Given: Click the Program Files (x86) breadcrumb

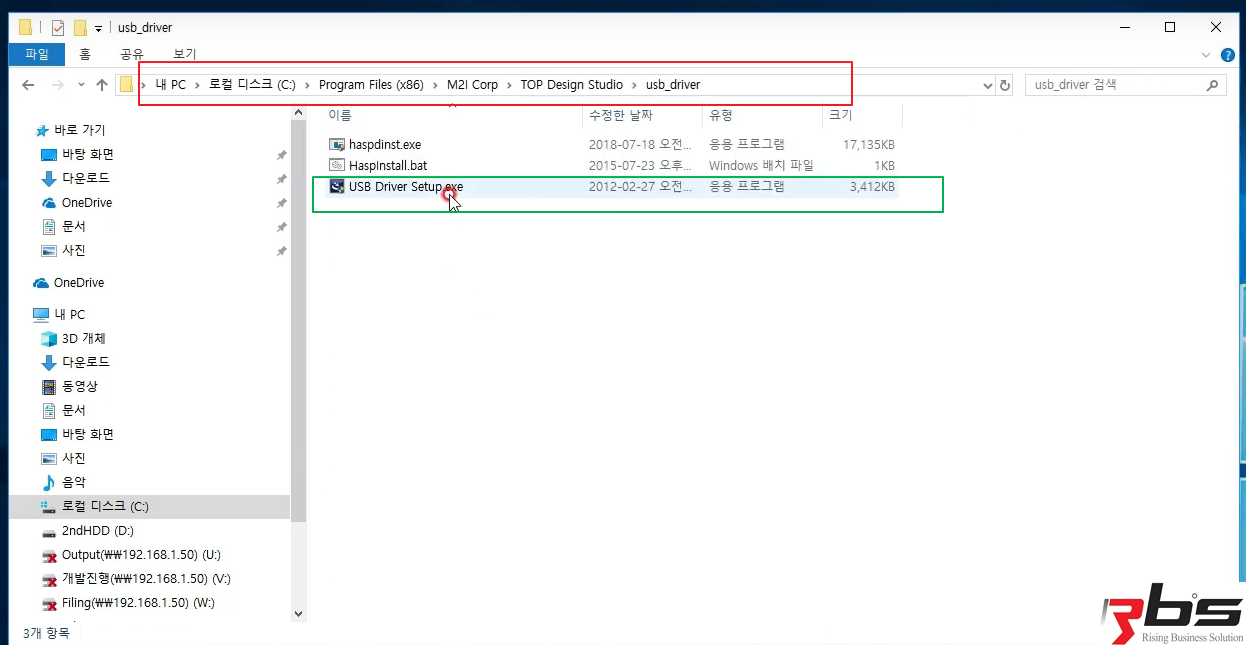Looking at the screenshot, I should 371,85.
